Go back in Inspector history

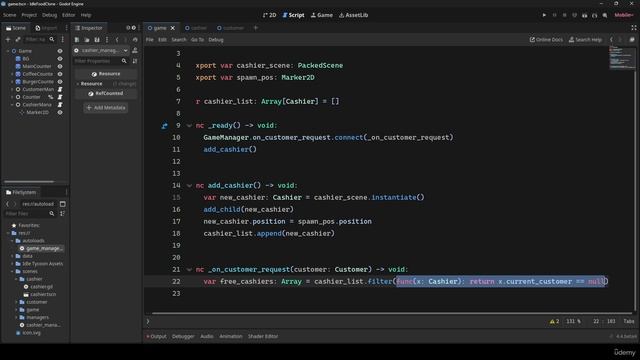point(117,40)
